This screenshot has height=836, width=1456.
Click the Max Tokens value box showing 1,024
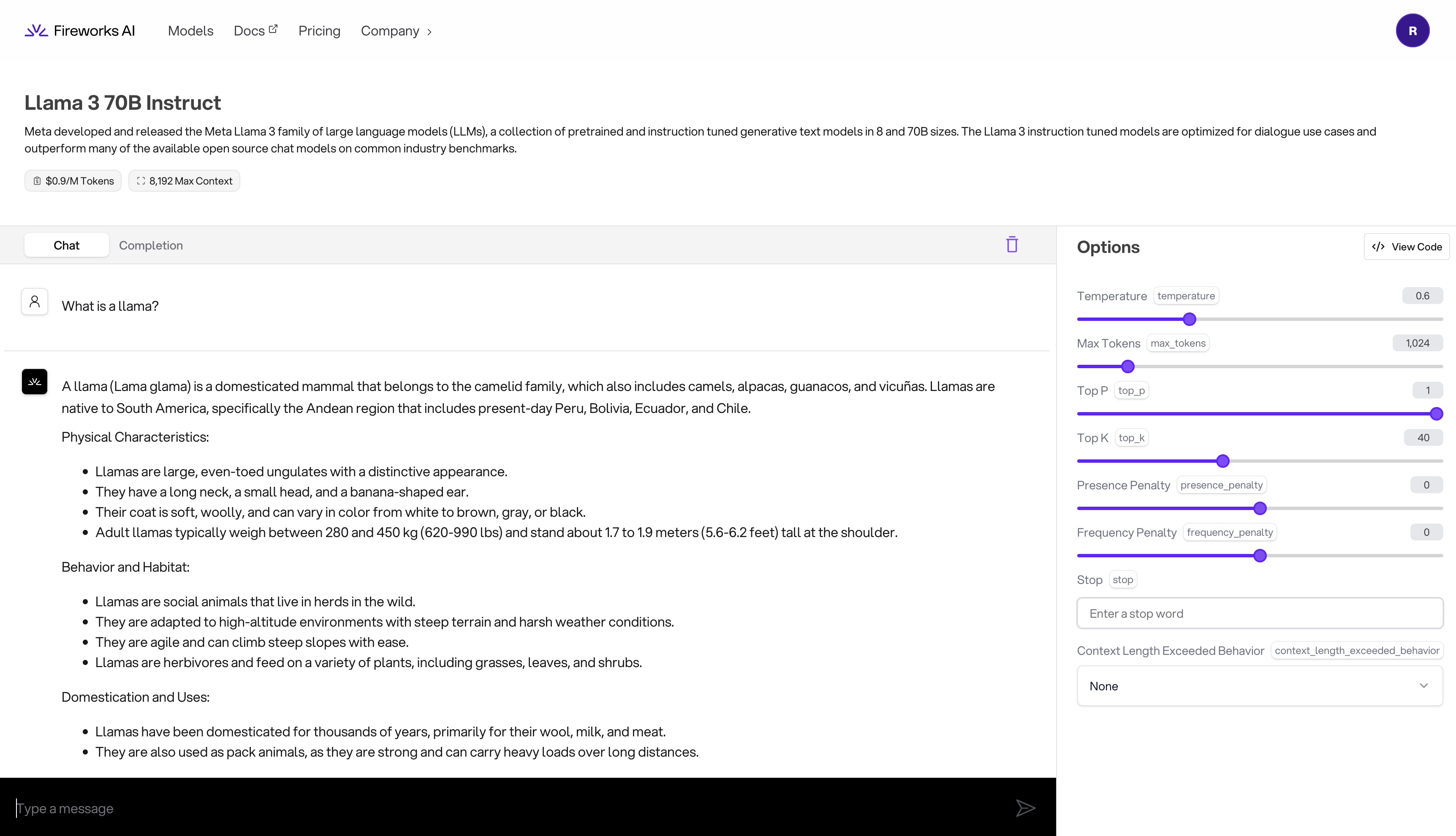[x=1418, y=343]
